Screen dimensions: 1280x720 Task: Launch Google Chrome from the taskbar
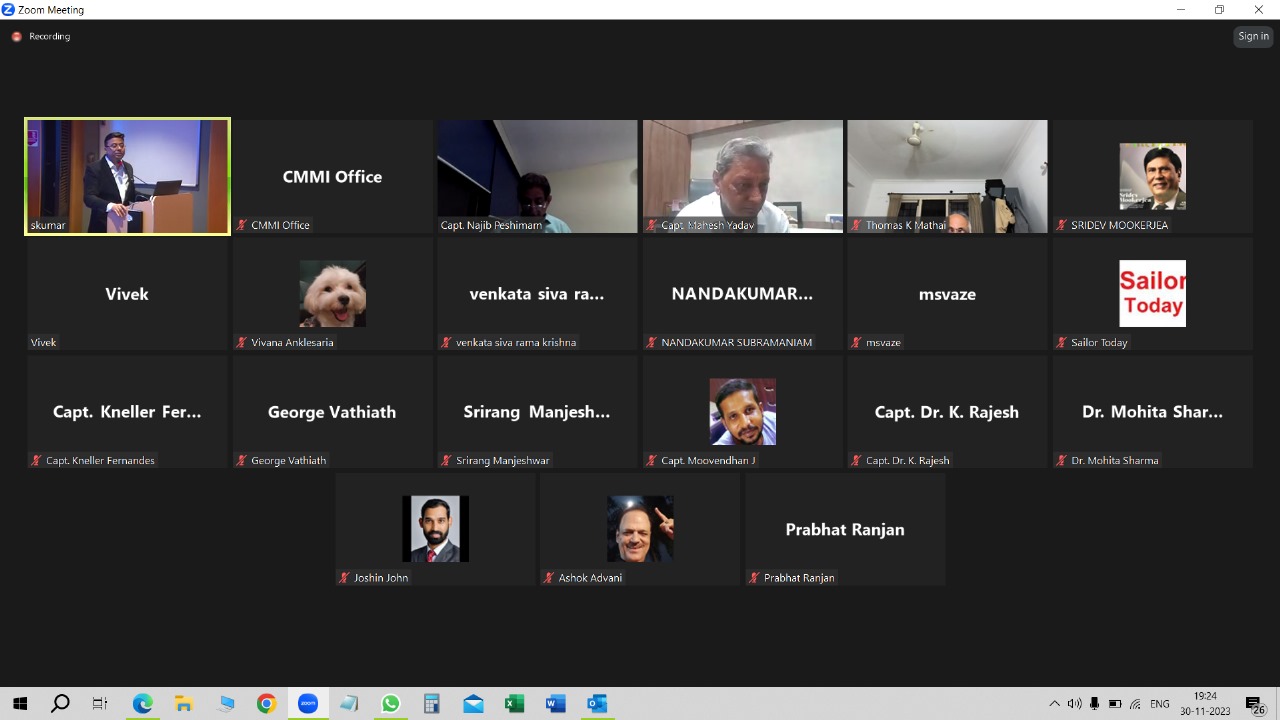click(266, 704)
